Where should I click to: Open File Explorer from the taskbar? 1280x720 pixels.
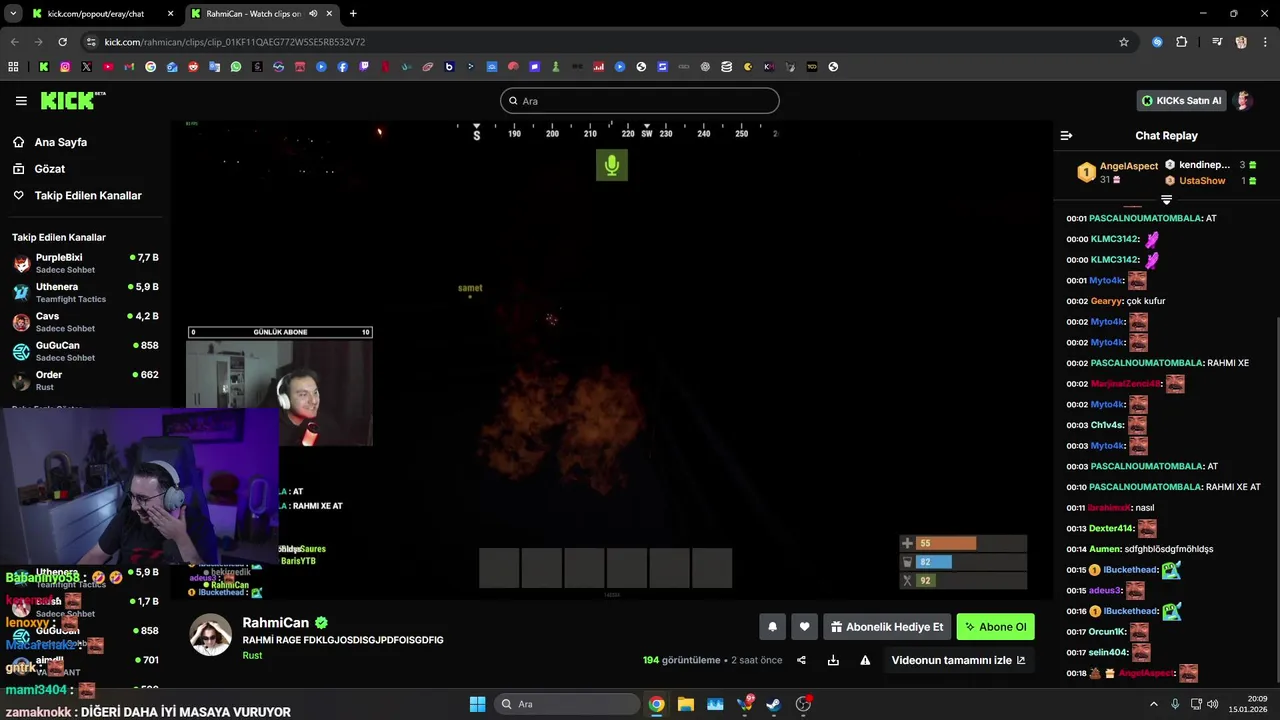point(685,704)
